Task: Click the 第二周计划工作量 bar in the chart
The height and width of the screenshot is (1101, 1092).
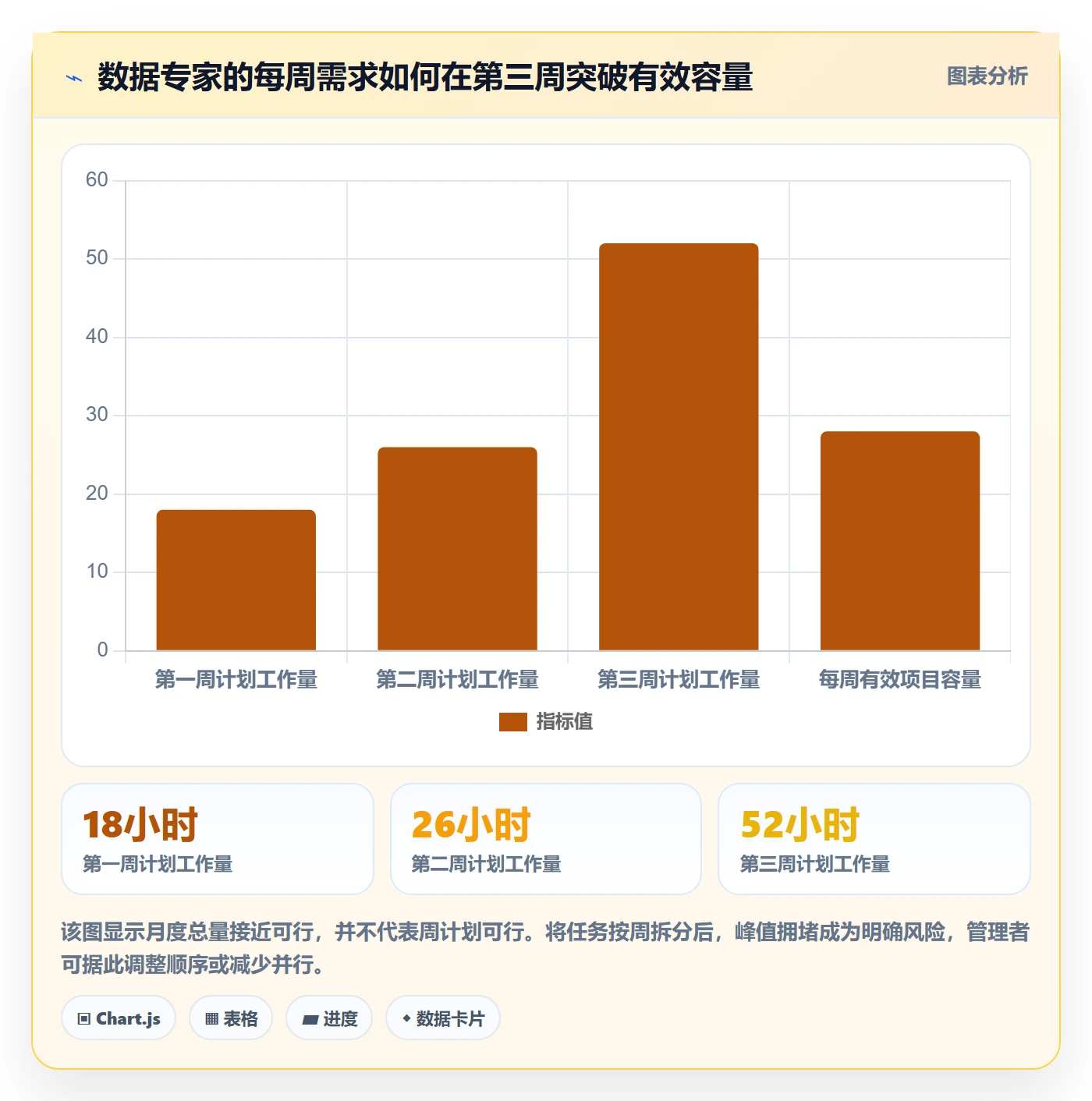Action: pyautogui.click(x=458, y=549)
